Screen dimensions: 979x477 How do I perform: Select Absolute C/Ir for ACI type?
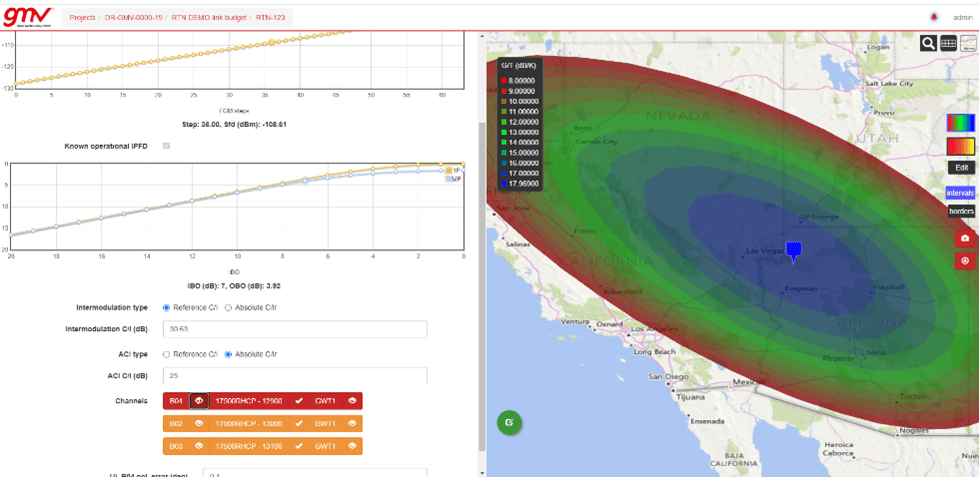(x=228, y=354)
